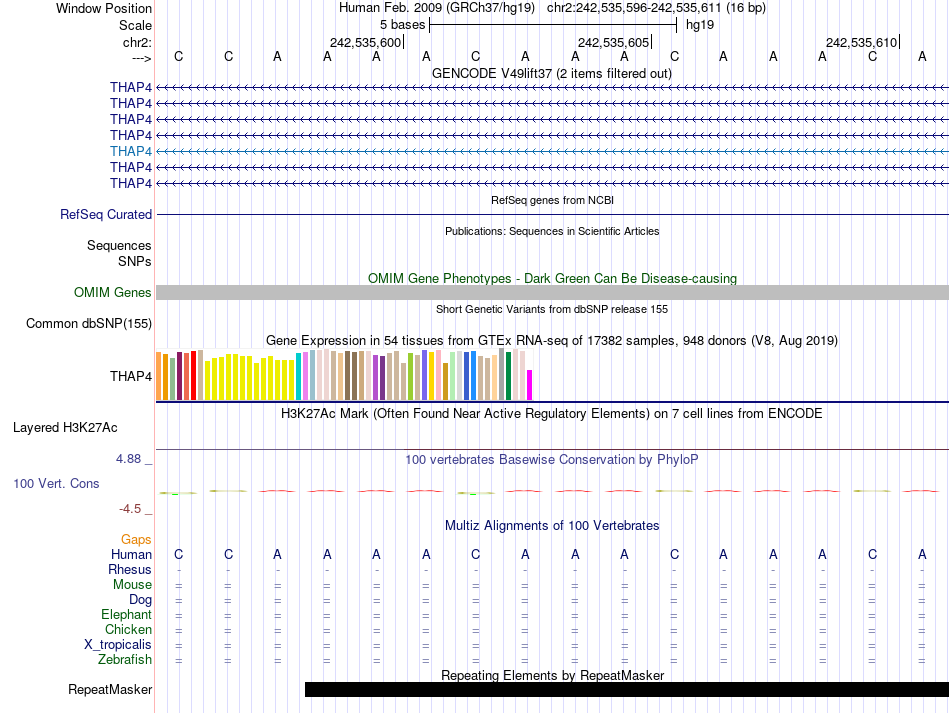
Task: Select the X_tropicalis alignment row label
Action: tap(118, 645)
